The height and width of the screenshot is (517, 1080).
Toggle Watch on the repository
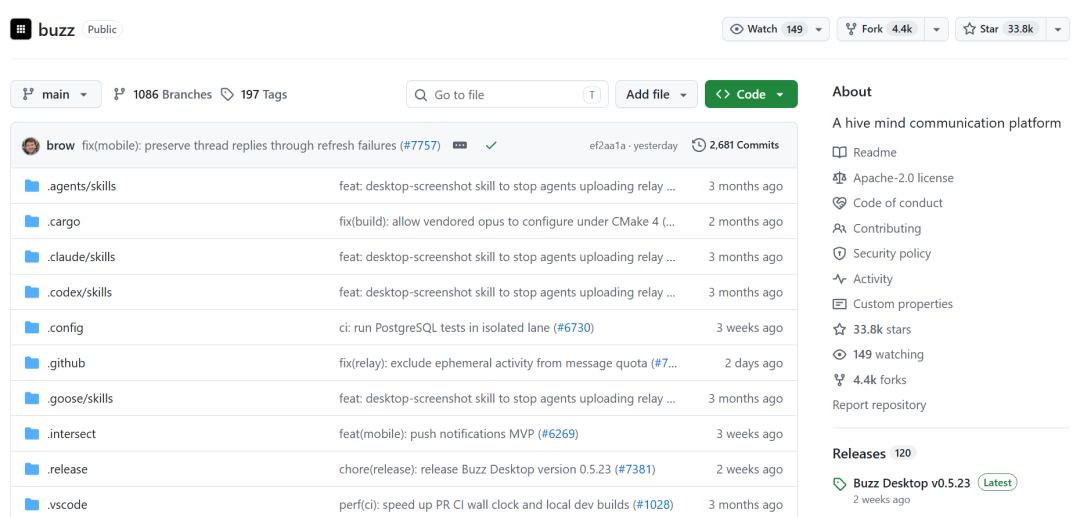pyautogui.click(x=766, y=29)
